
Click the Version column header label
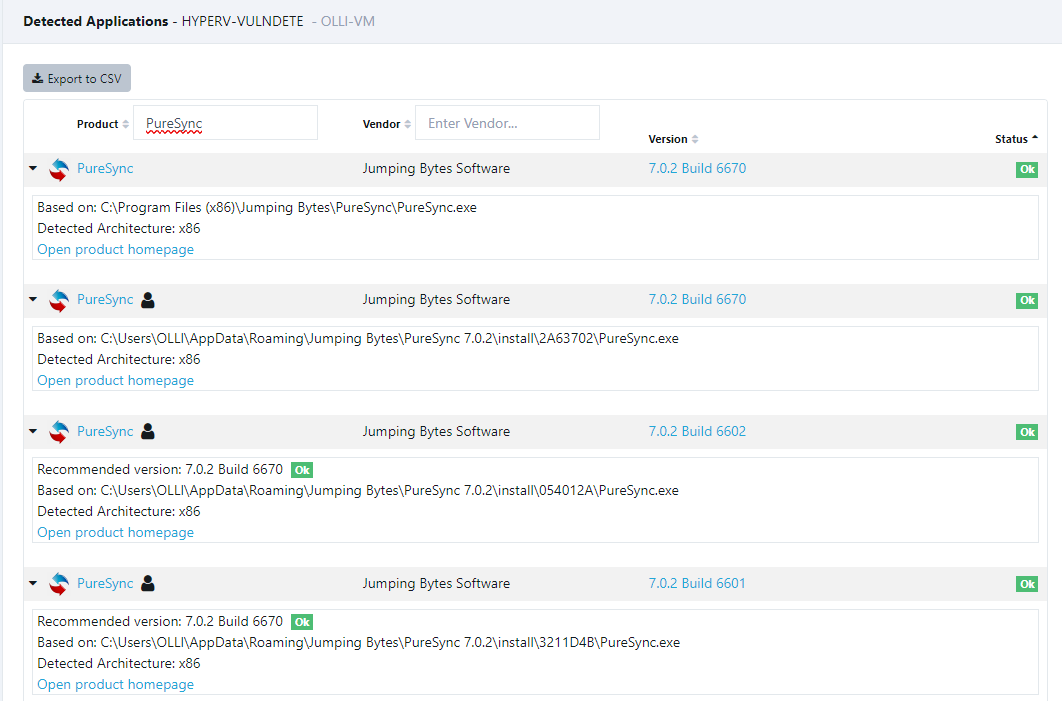tap(668, 139)
